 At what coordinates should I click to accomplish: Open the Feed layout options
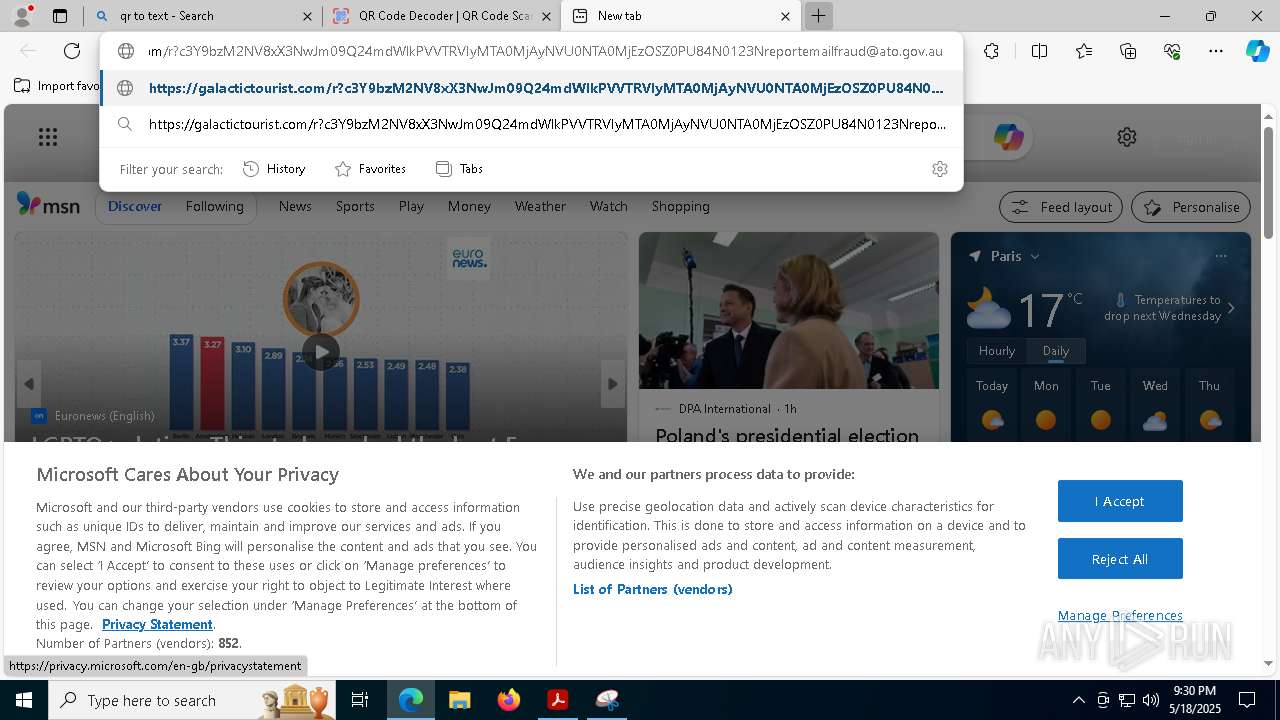click(x=1062, y=207)
